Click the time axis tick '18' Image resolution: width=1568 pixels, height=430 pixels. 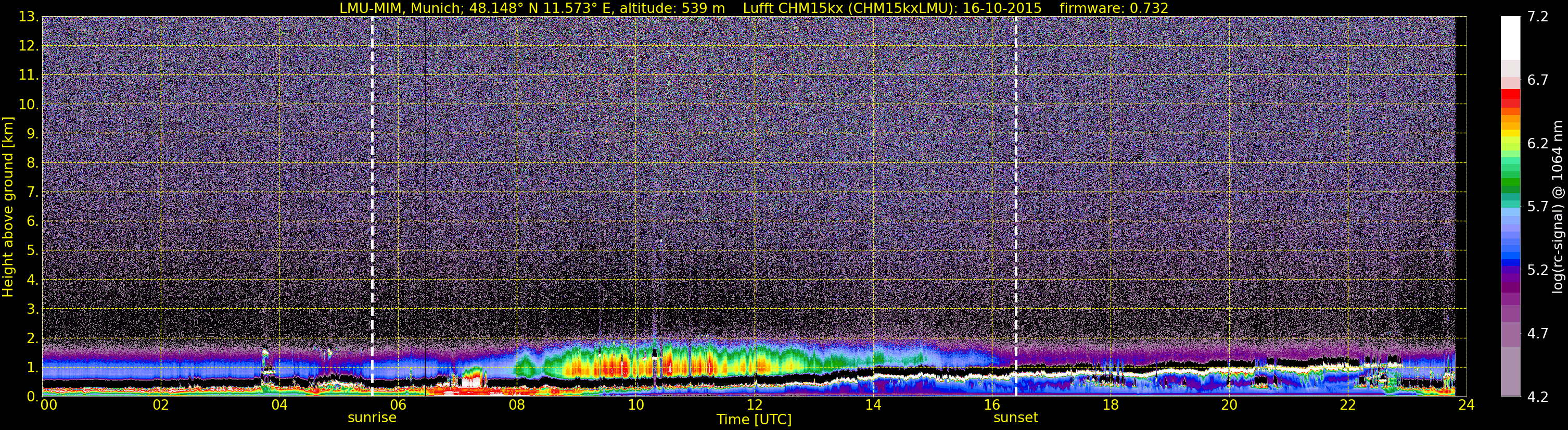pos(1110,406)
